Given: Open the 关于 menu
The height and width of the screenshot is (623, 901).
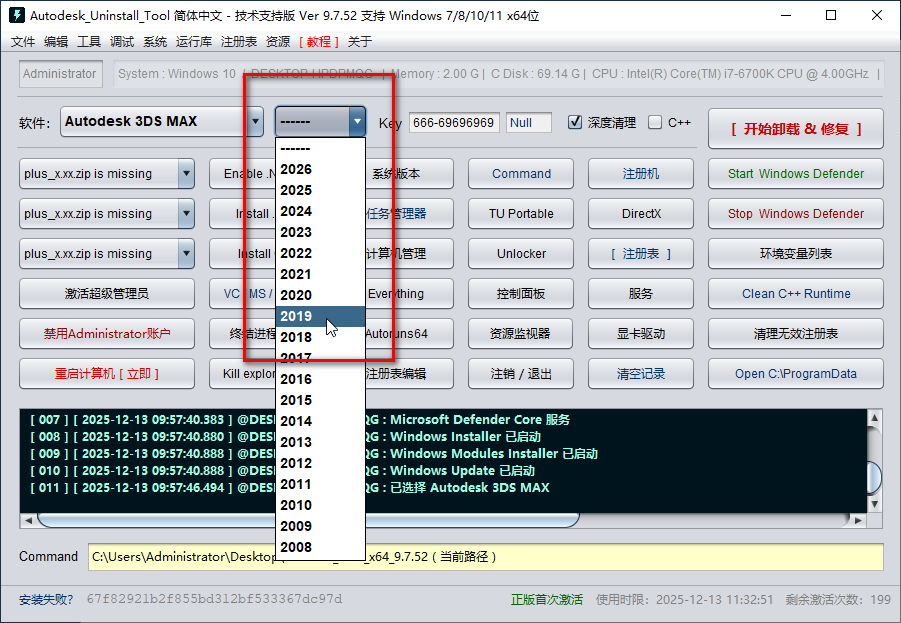Looking at the screenshot, I should [360, 41].
